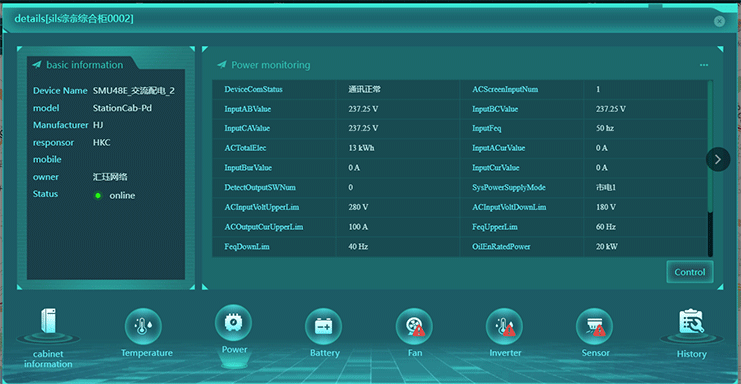
Task: Click the Power monitoring table scrollbar
Action: 710,168
